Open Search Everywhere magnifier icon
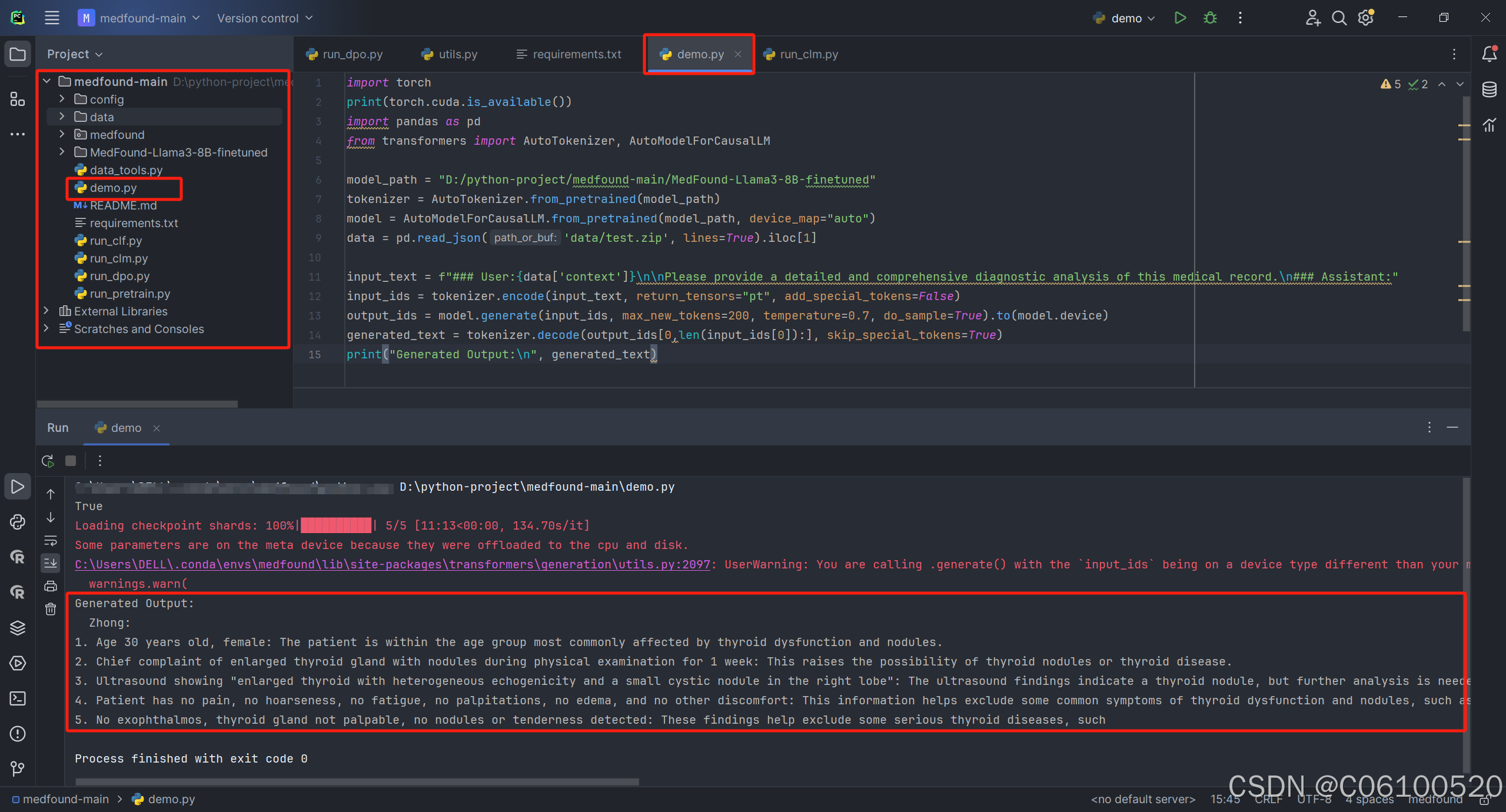The width and height of the screenshot is (1506, 812). (1339, 18)
